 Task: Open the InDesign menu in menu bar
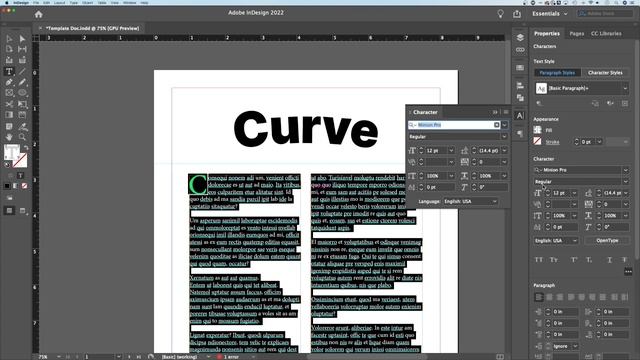coord(21,2)
